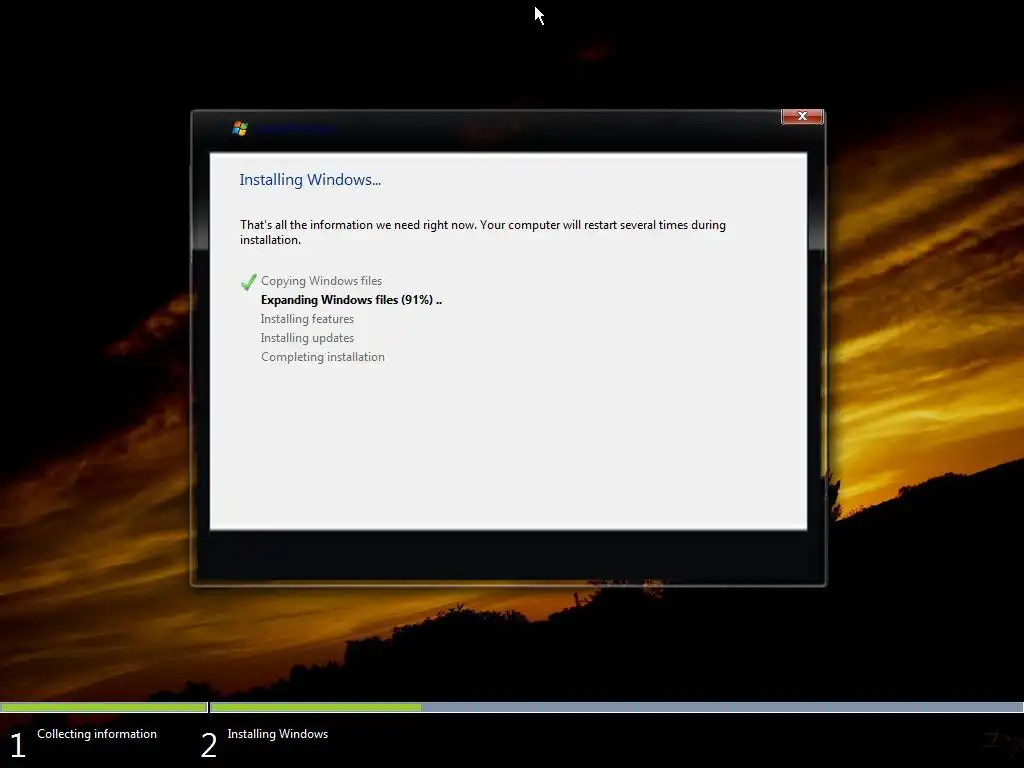The width and height of the screenshot is (1024, 768).
Task: Click the 'Installing Windows' stage label at bottom
Action: 278,734
